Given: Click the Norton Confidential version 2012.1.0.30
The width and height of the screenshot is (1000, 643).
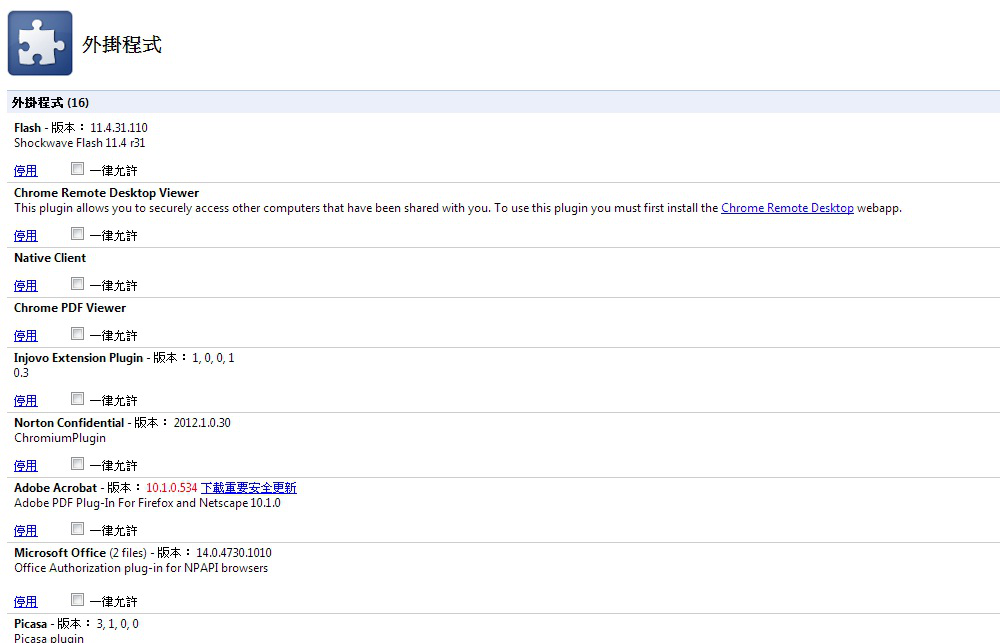Looking at the screenshot, I should click(x=202, y=423).
